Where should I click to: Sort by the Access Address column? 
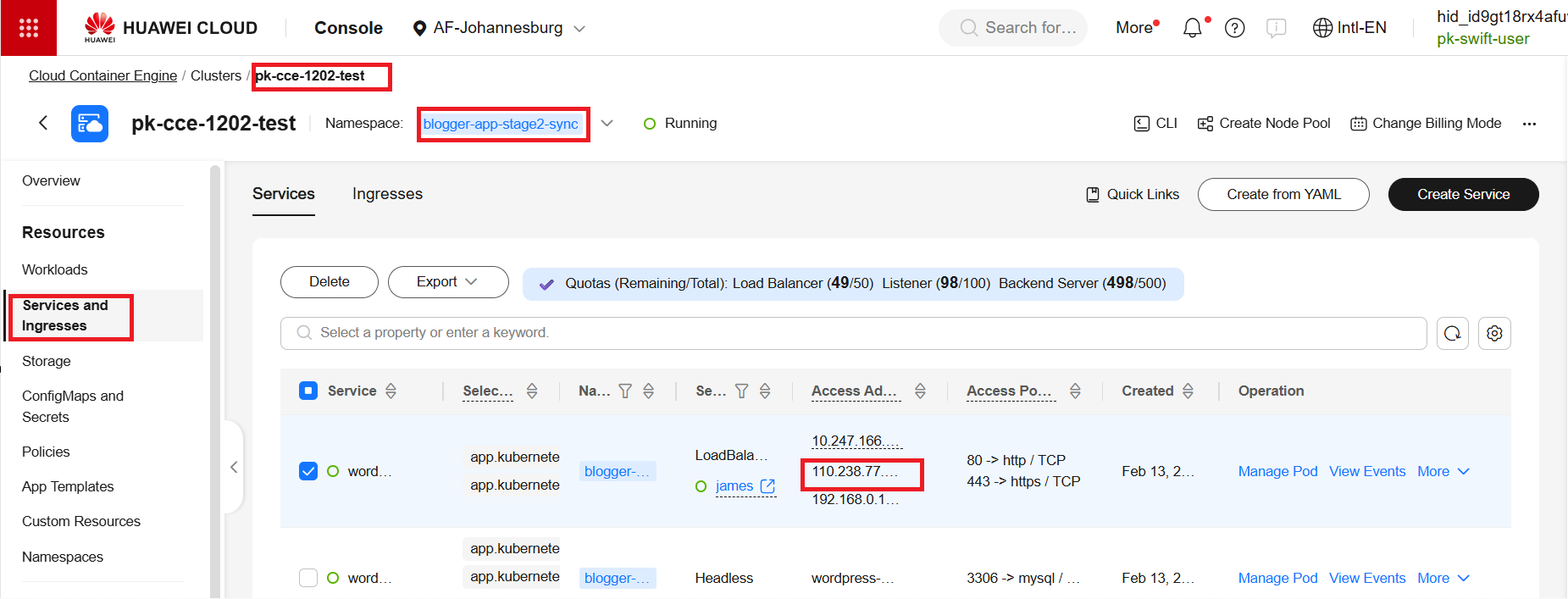click(x=920, y=391)
